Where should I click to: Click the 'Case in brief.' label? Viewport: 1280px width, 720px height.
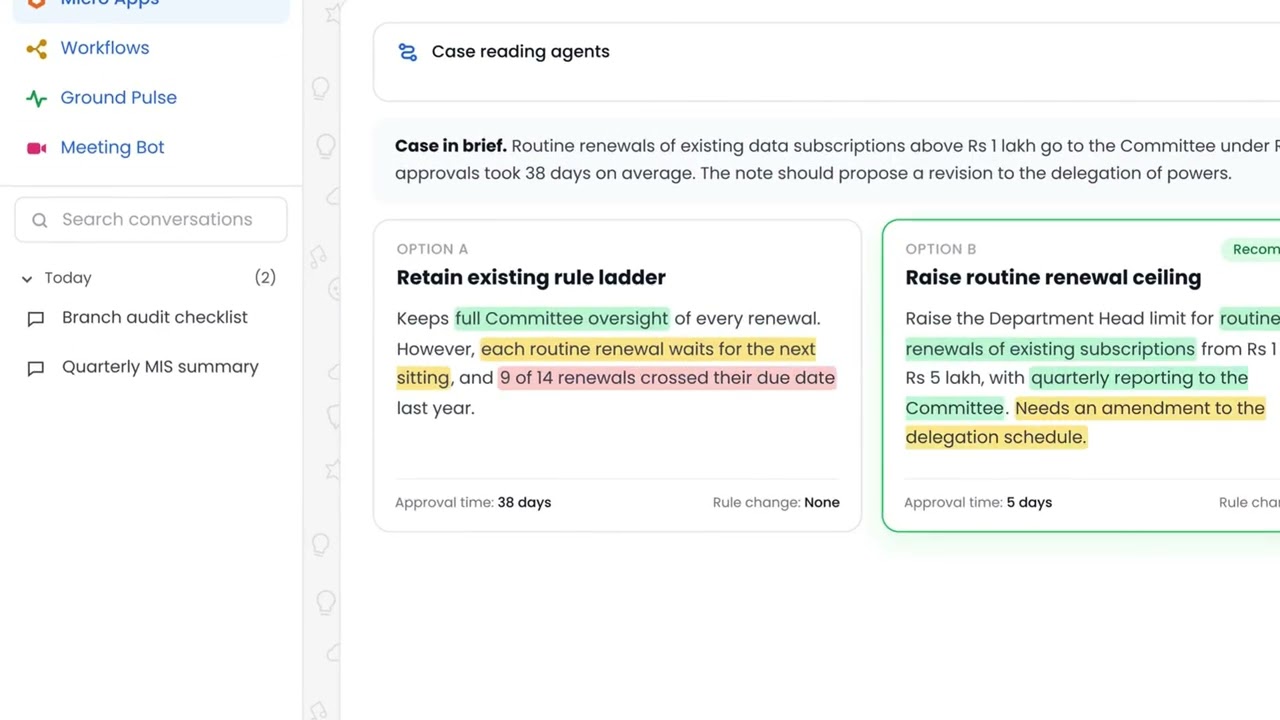(x=450, y=146)
